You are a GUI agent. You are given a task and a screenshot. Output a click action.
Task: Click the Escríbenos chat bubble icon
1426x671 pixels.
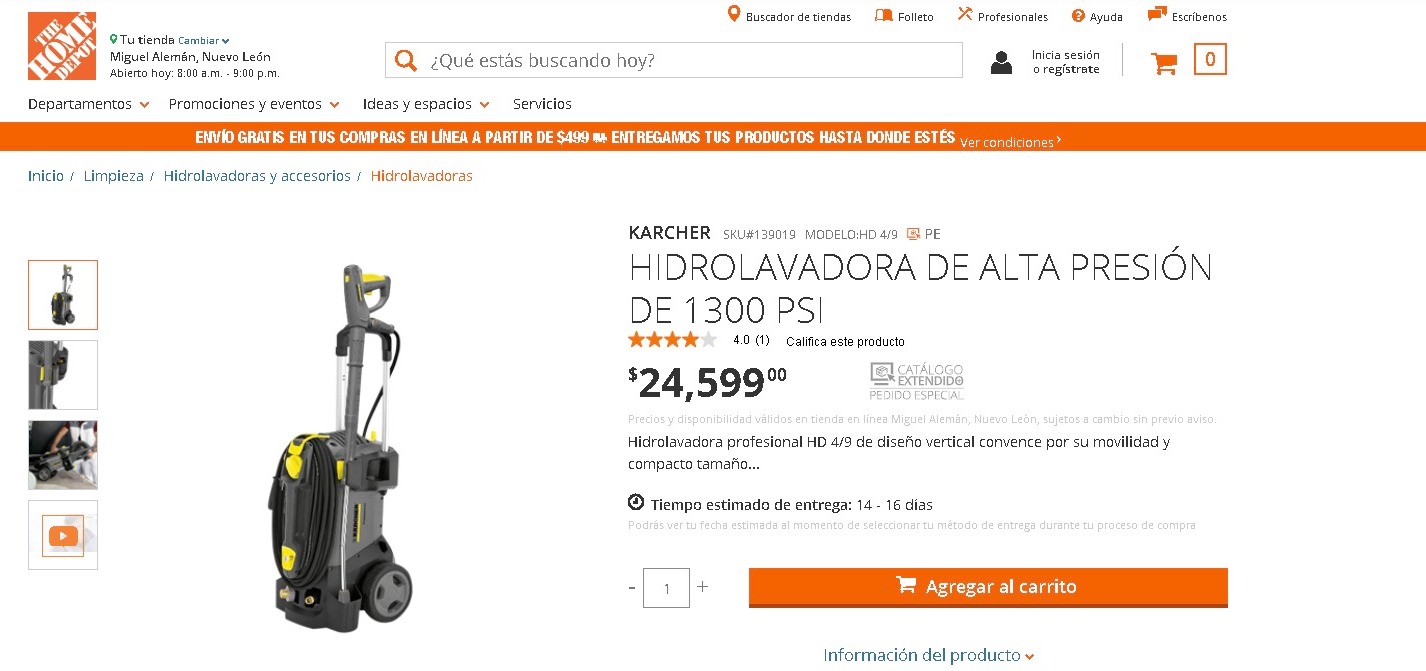click(1157, 14)
